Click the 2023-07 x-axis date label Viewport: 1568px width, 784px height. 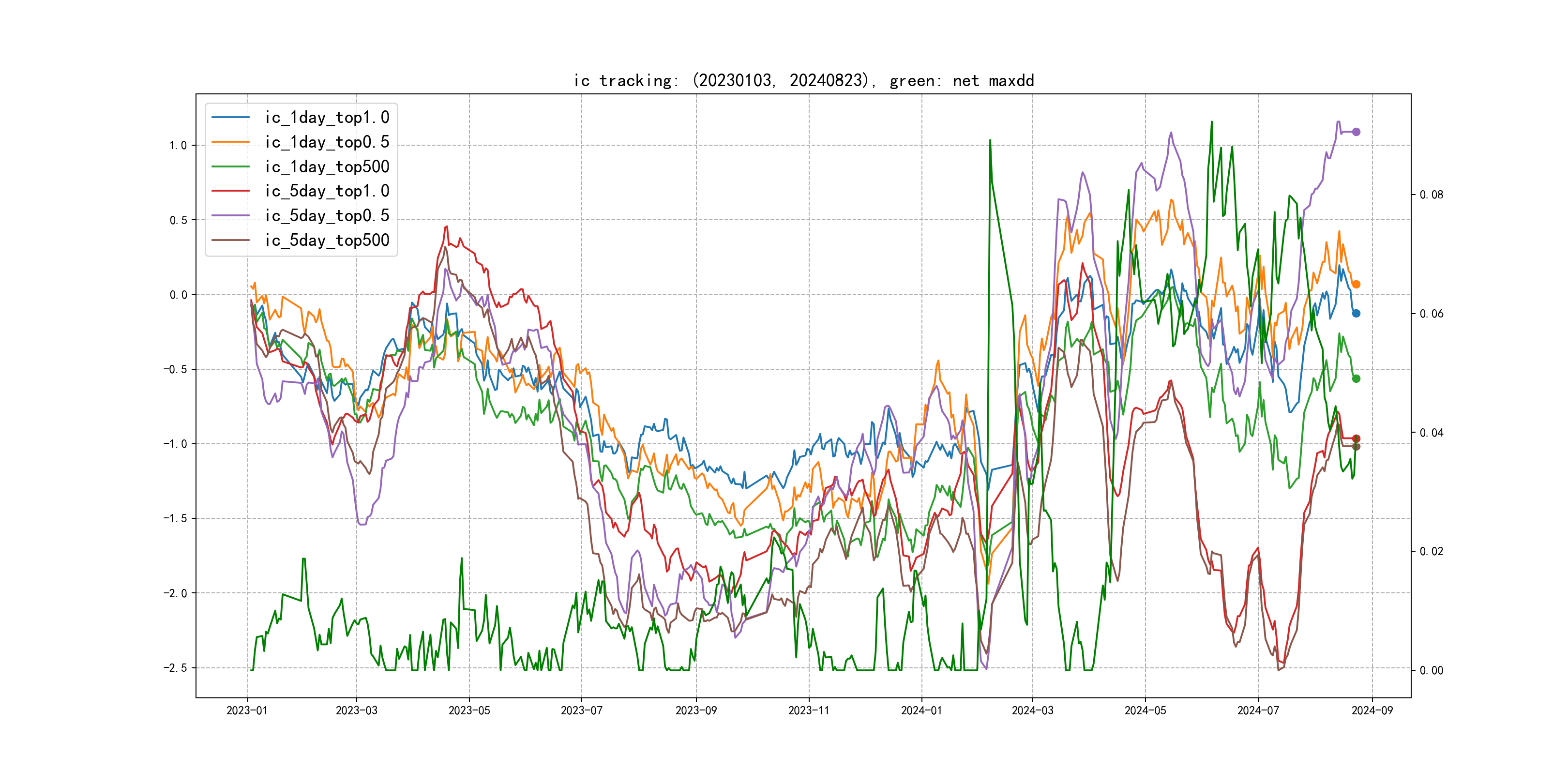click(581, 710)
